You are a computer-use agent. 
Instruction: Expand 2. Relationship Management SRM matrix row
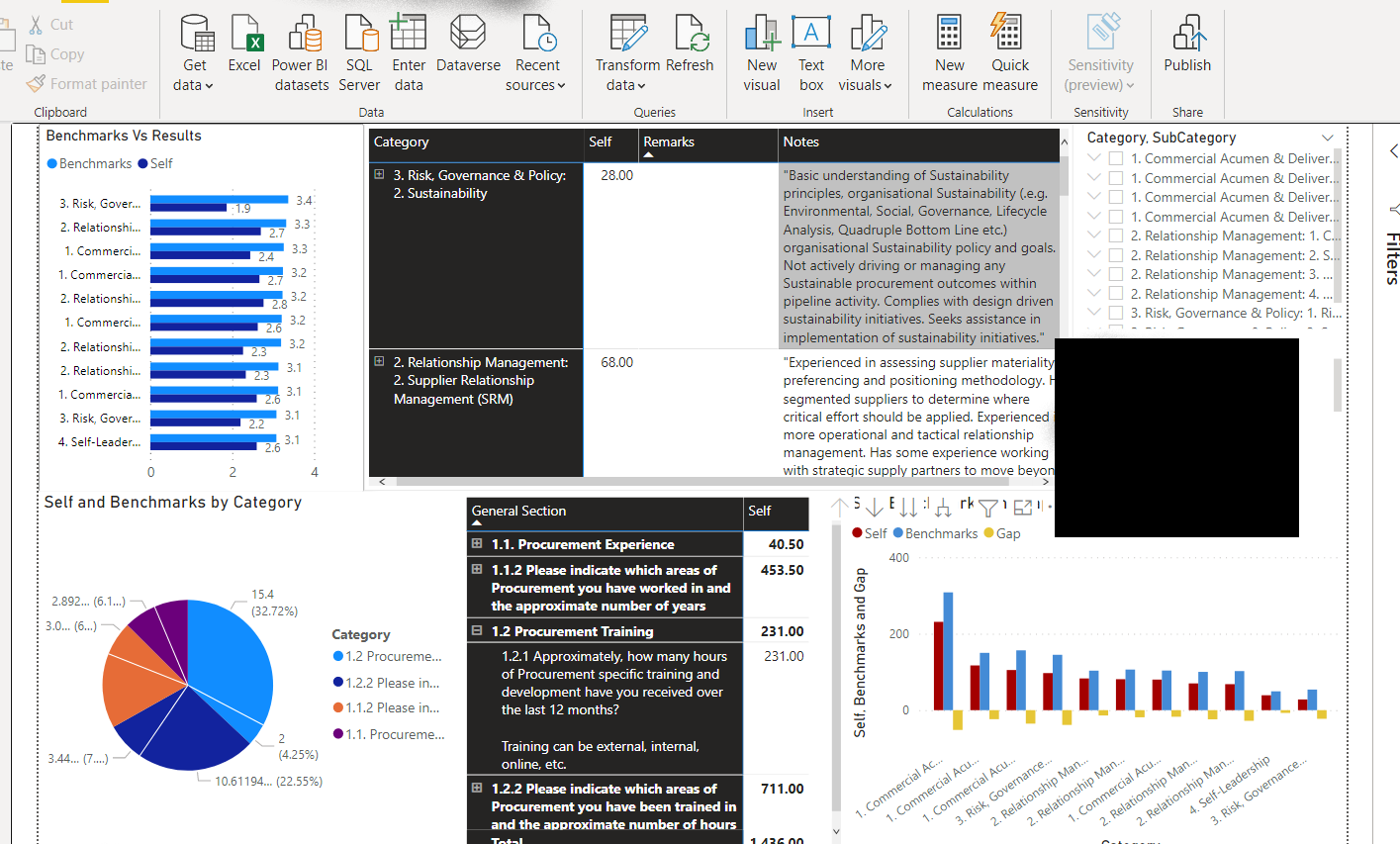379,361
